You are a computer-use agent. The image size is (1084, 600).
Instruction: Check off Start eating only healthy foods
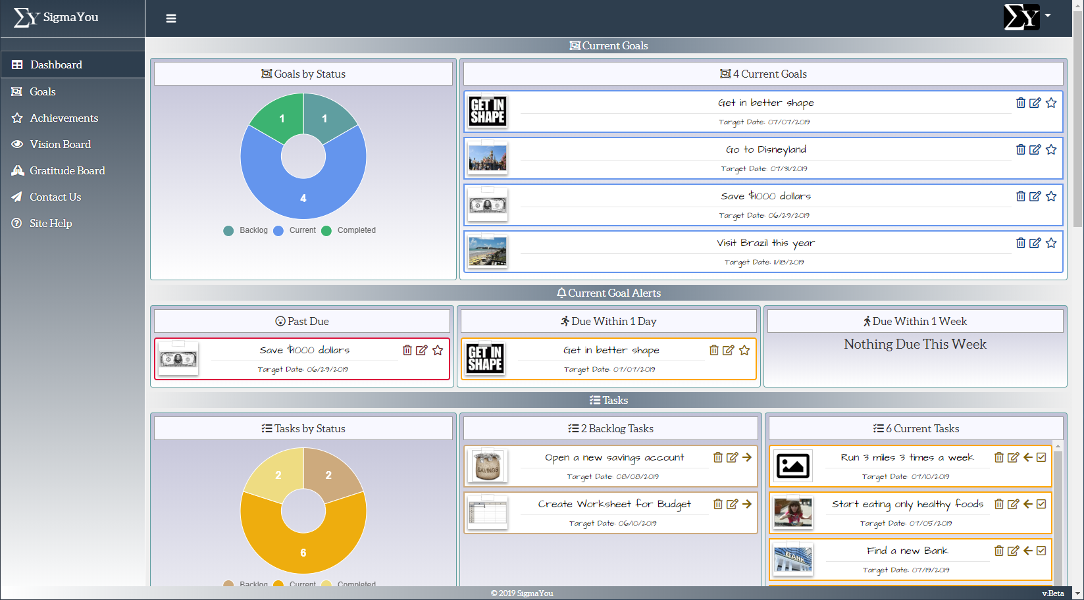tap(1042, 504)
